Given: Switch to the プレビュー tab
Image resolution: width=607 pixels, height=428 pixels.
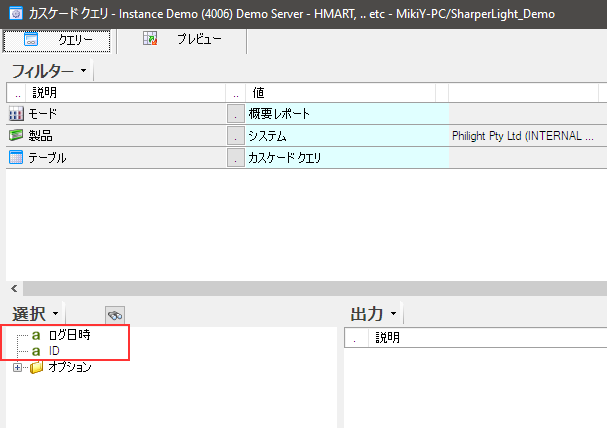Looking at the screenshot, I should coord(182,39).
